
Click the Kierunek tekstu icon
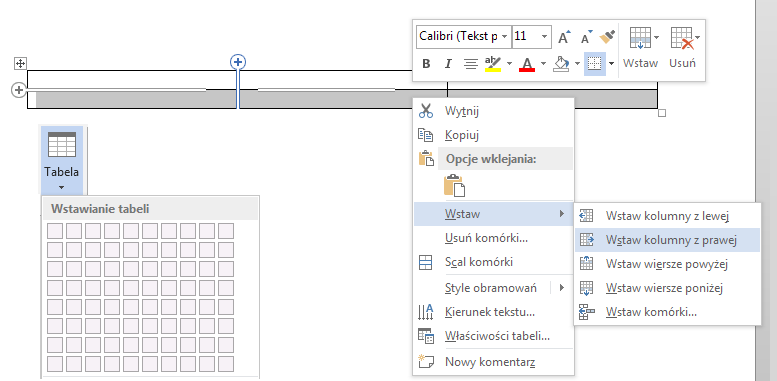[426, 312]
